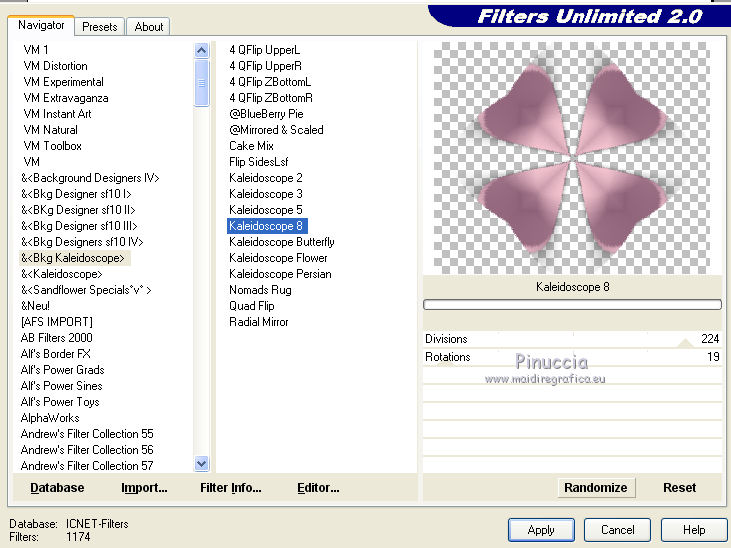Screen dimensions: 731x548
Task: Select Andrew's Filter Collection 55
Action: click(87, 434)
